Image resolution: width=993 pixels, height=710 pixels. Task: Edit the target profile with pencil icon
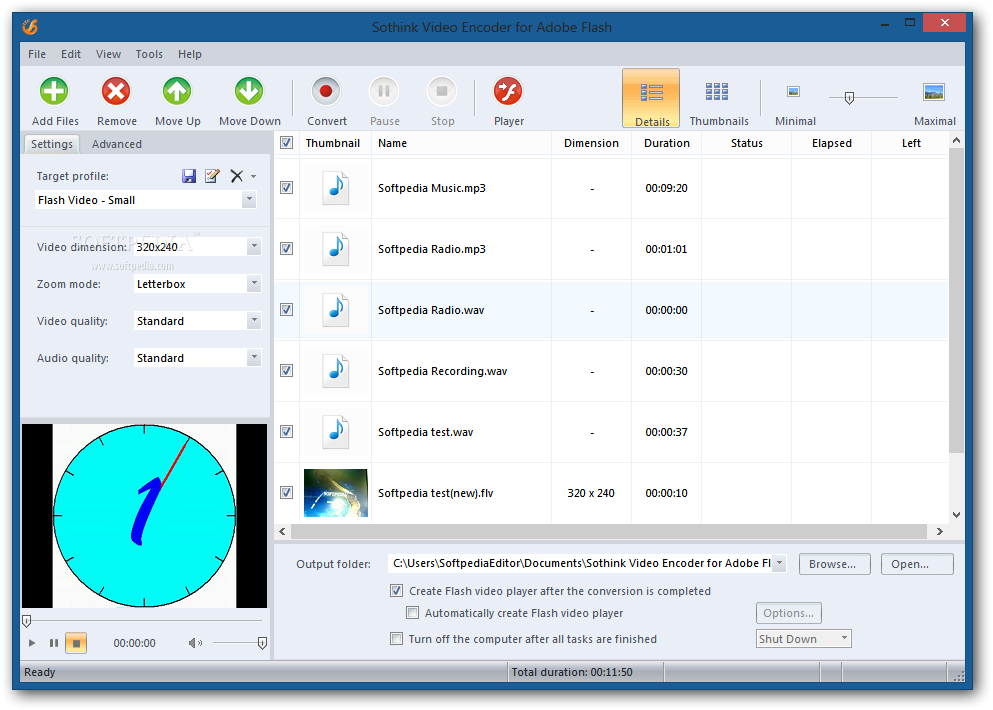[x=212, y=176]
